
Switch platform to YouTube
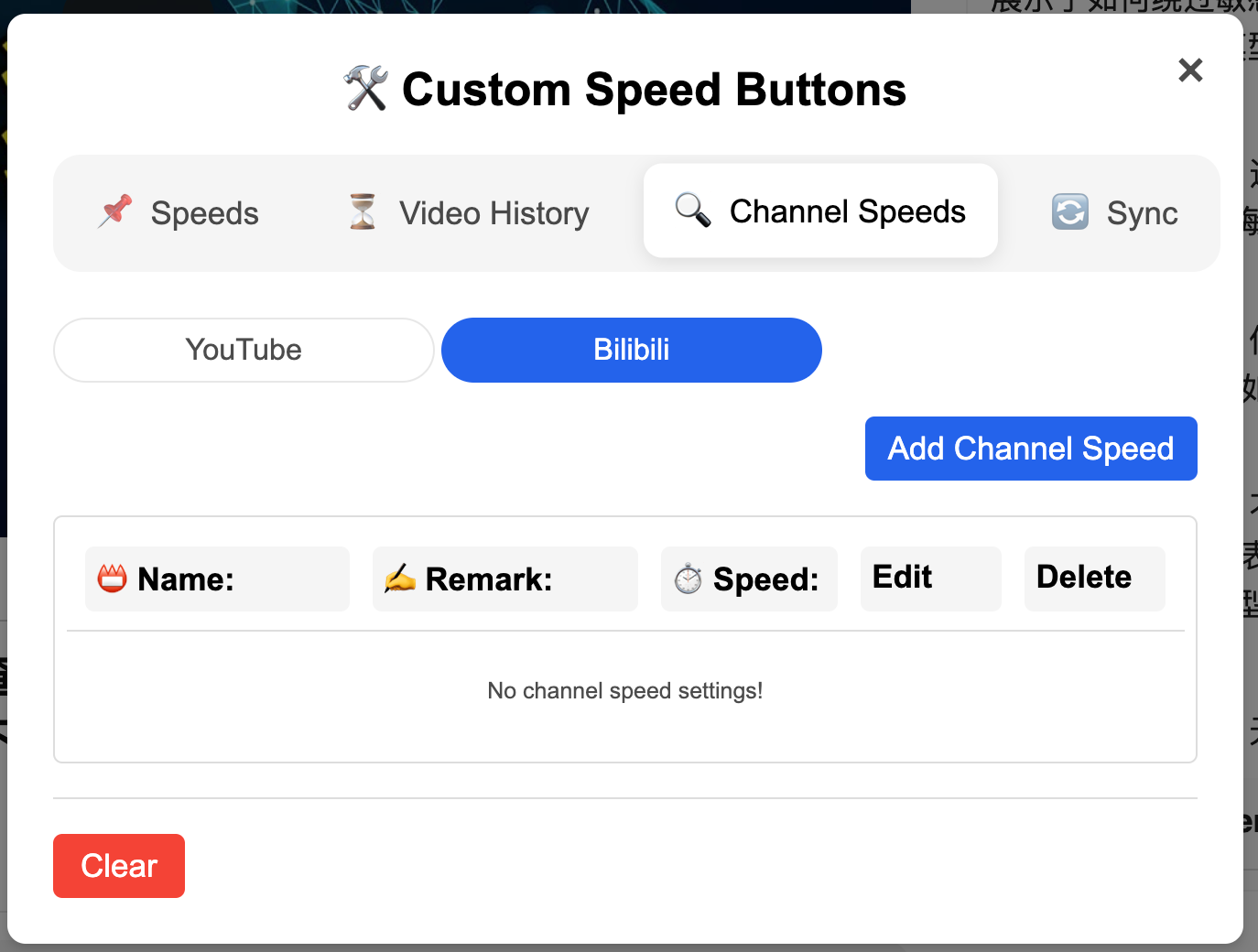(x=244, y=350)
